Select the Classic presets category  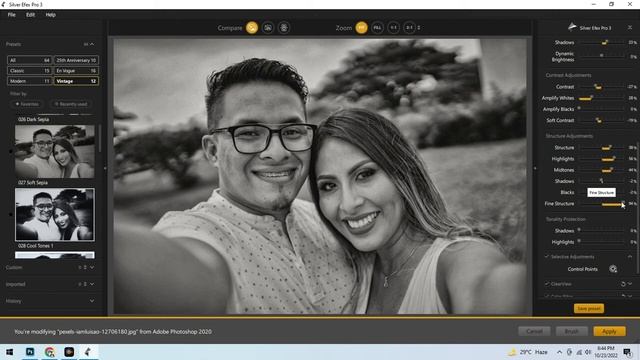coord(29,71)
